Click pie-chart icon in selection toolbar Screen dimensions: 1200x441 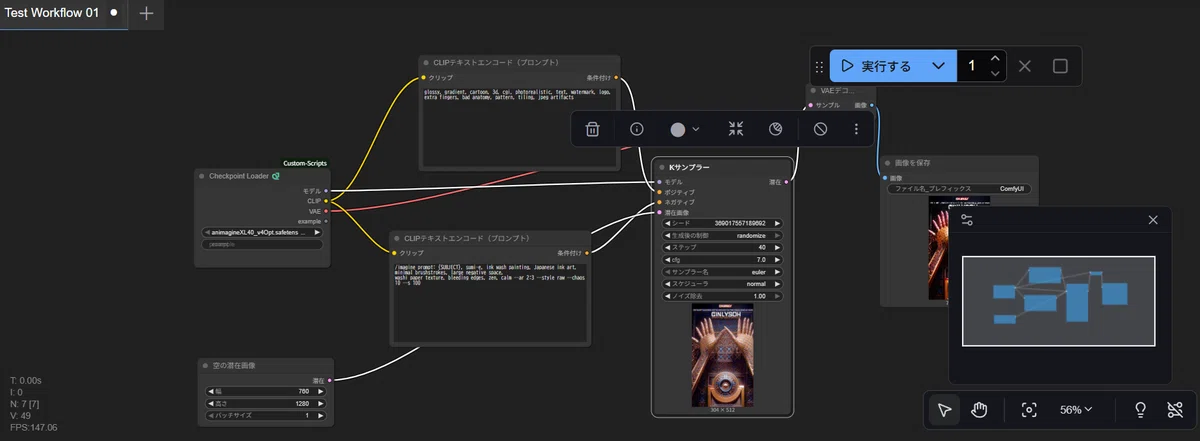point(775,129)
